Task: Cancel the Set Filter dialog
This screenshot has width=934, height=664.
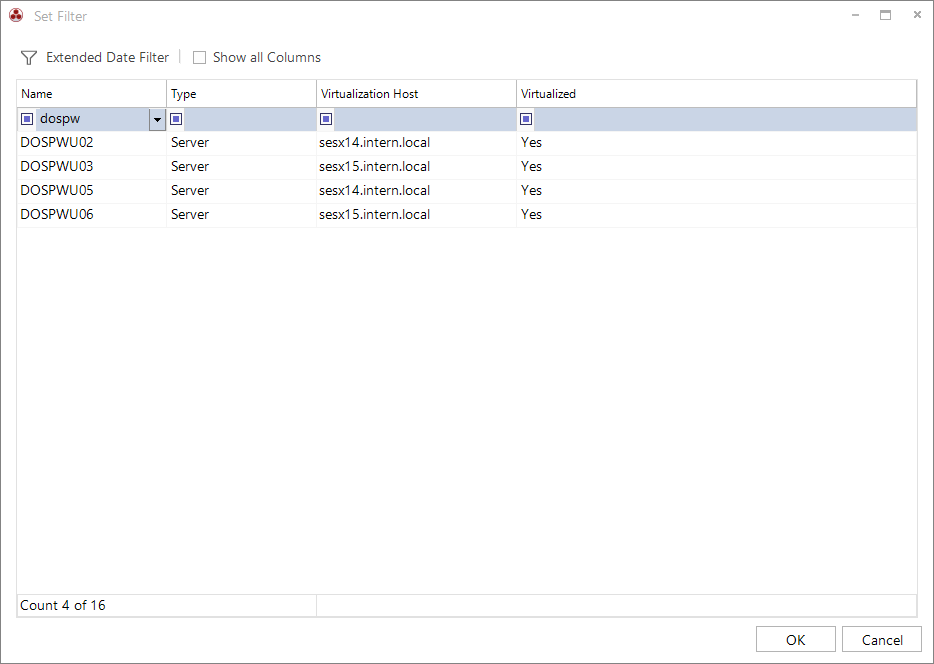Action: point(882,640)
